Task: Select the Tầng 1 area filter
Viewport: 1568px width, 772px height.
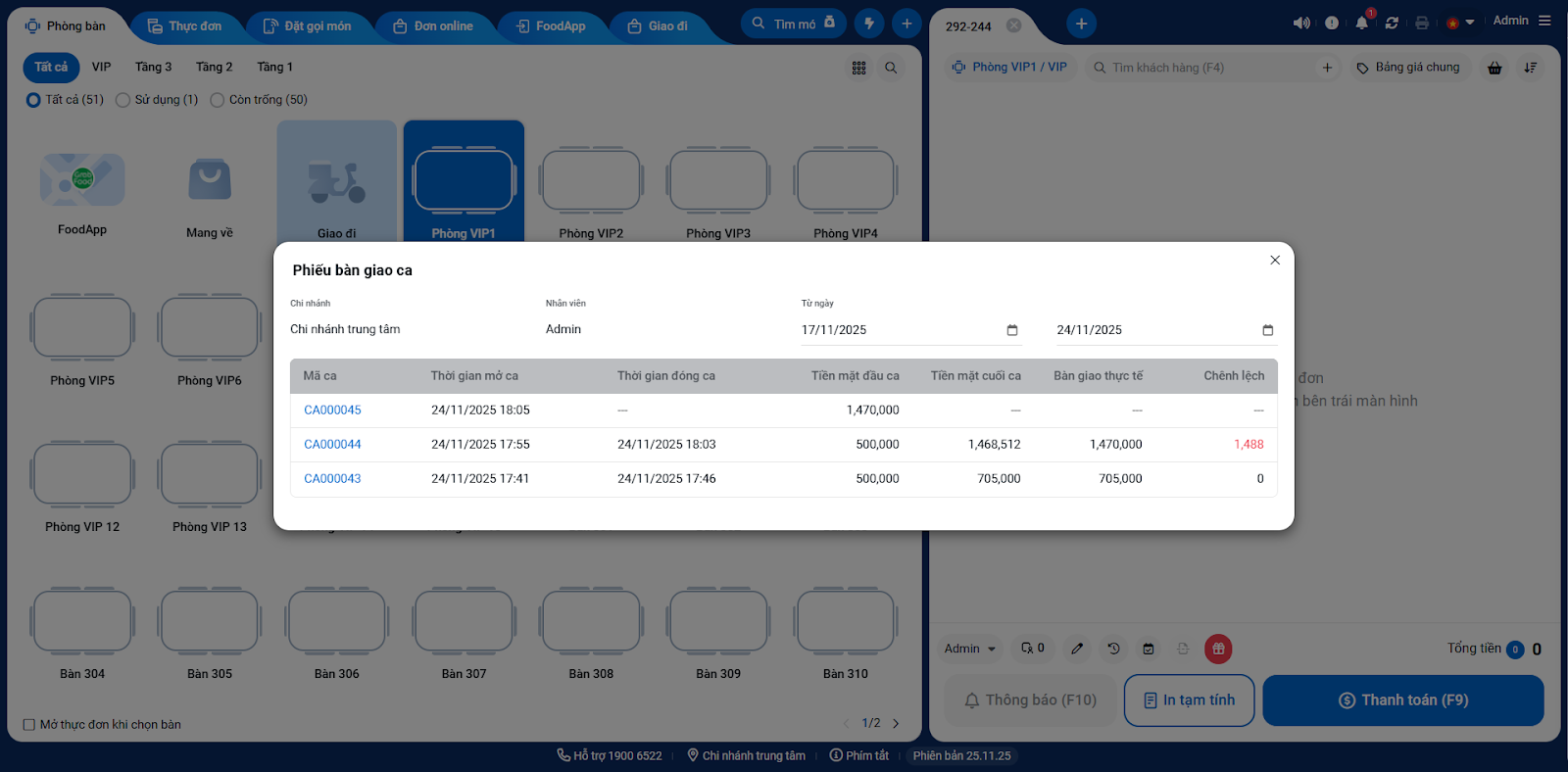Action: pyautogui.click(x=274, y=68)
